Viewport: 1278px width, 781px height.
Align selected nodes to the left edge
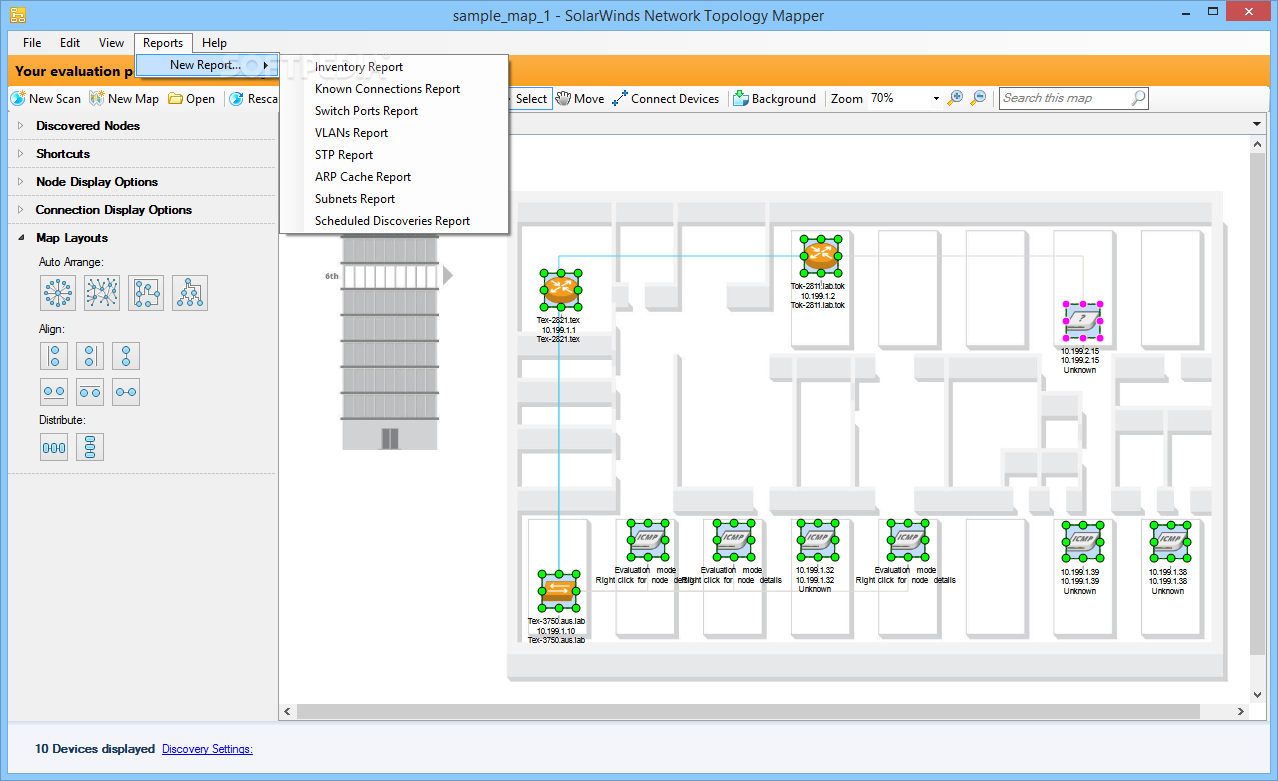54,355
